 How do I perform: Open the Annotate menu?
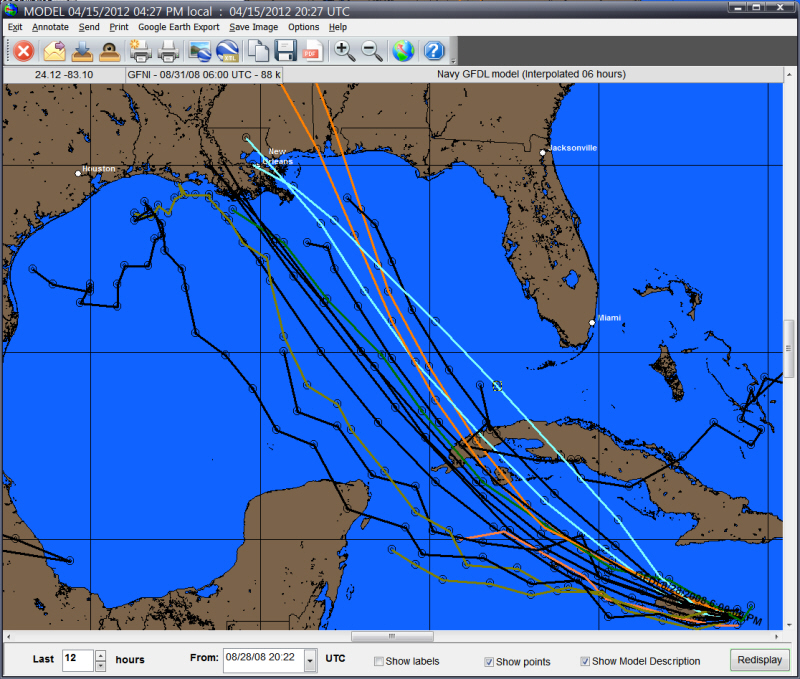50,27
